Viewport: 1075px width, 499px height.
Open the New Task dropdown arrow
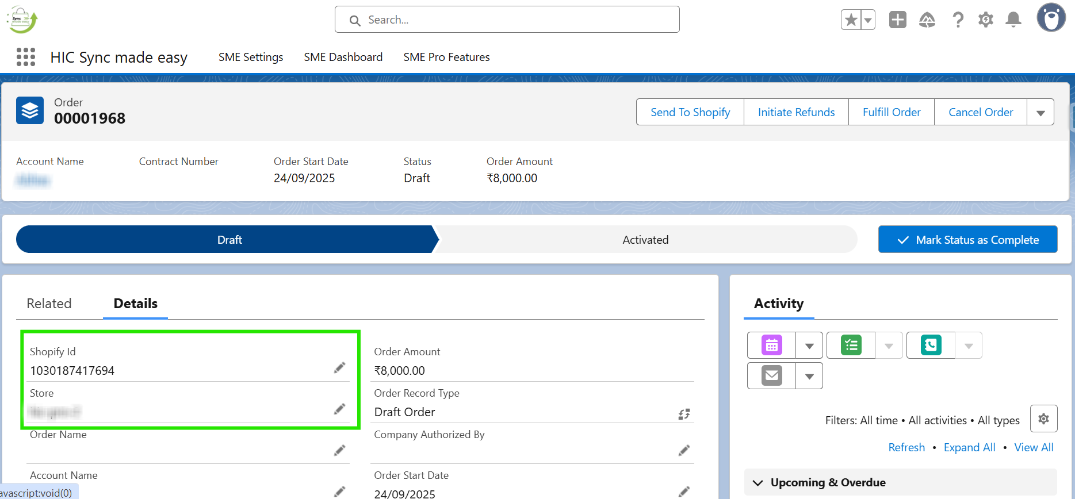[x=889, y=345]
